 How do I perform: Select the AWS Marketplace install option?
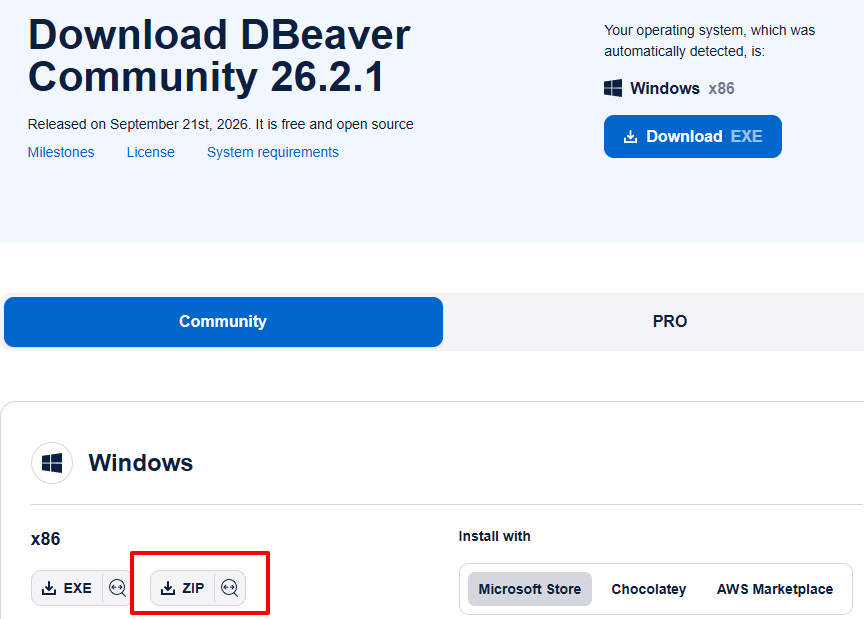click(x=775, y=589)
